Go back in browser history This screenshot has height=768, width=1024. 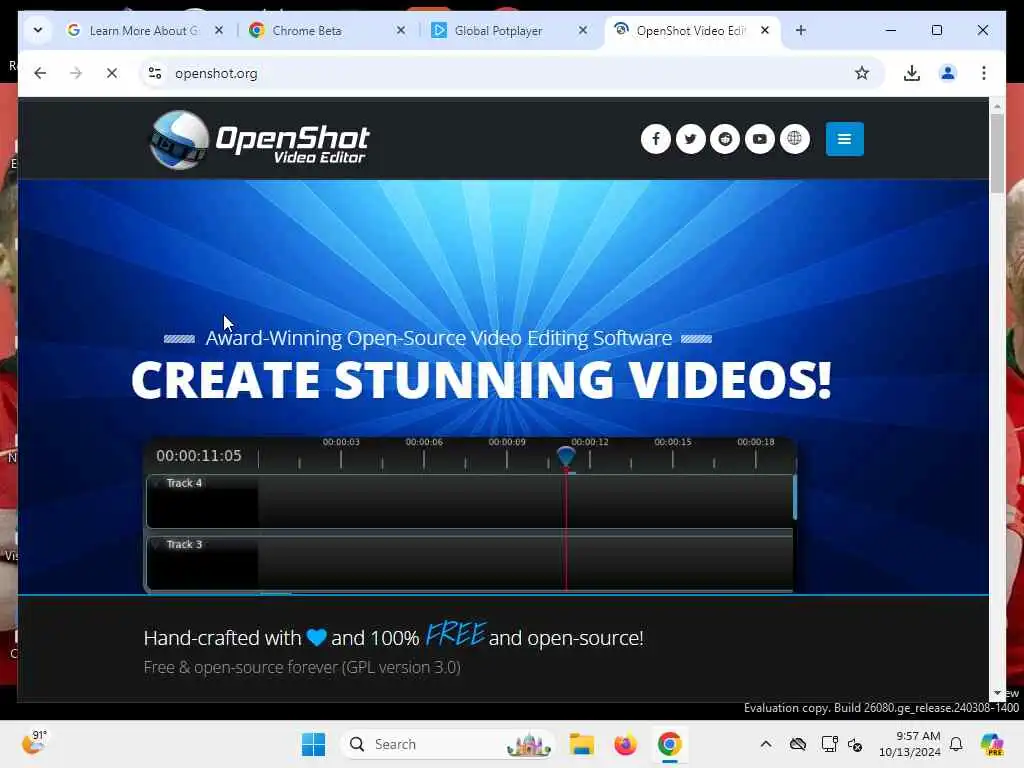tap(40, 73)
